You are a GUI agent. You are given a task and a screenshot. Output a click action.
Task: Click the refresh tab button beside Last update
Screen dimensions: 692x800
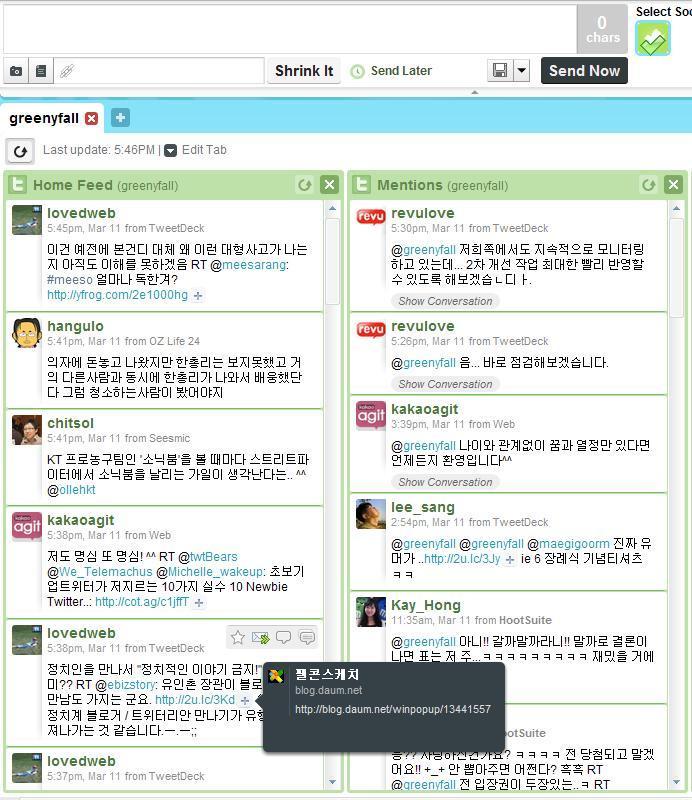coord(20,151)
